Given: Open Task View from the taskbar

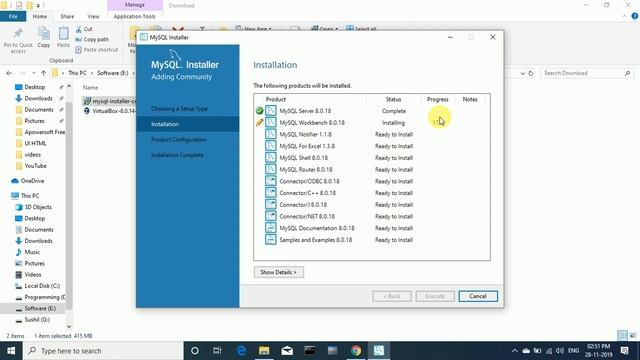Looking at the screenshot, I should 217,351.
